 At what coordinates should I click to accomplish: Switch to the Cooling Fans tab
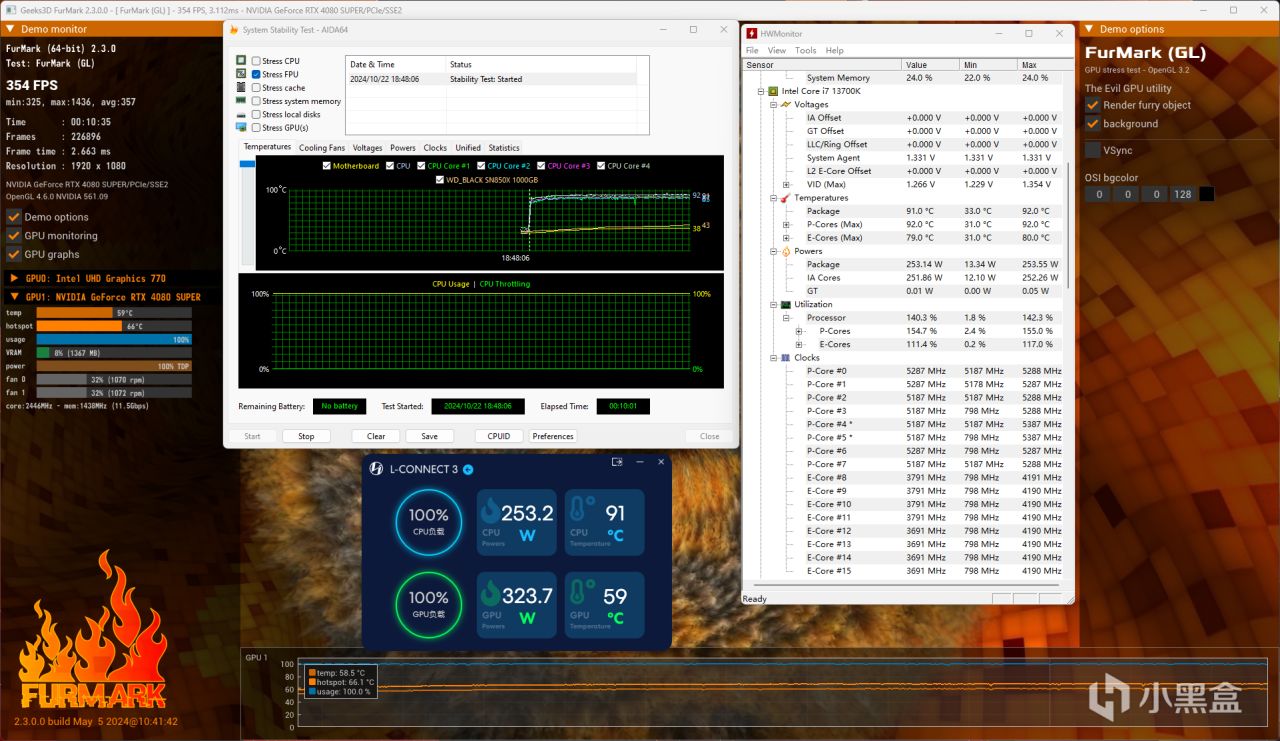322,148
